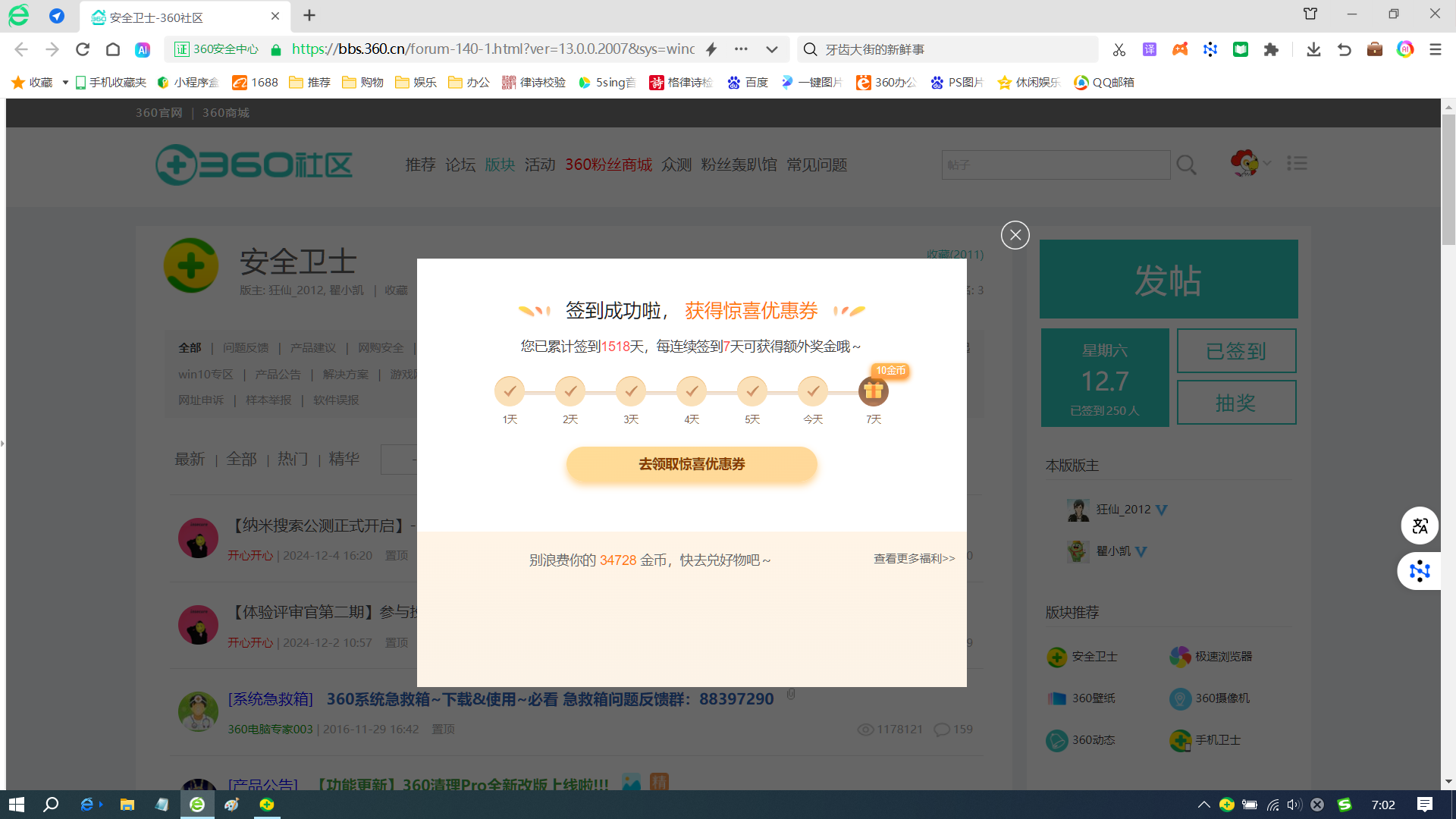The height and width of the screenshot is (819, 1456).
Task: Open moderator 狂仙_2012 profile
Action: 1123,510
